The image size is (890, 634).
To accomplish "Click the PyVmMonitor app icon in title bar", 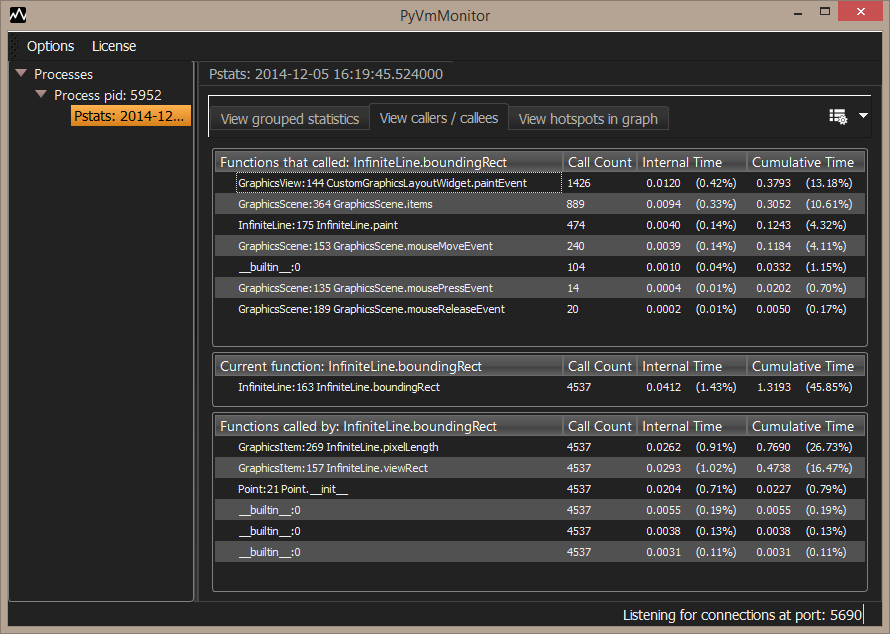I will [x=18, y=15].
